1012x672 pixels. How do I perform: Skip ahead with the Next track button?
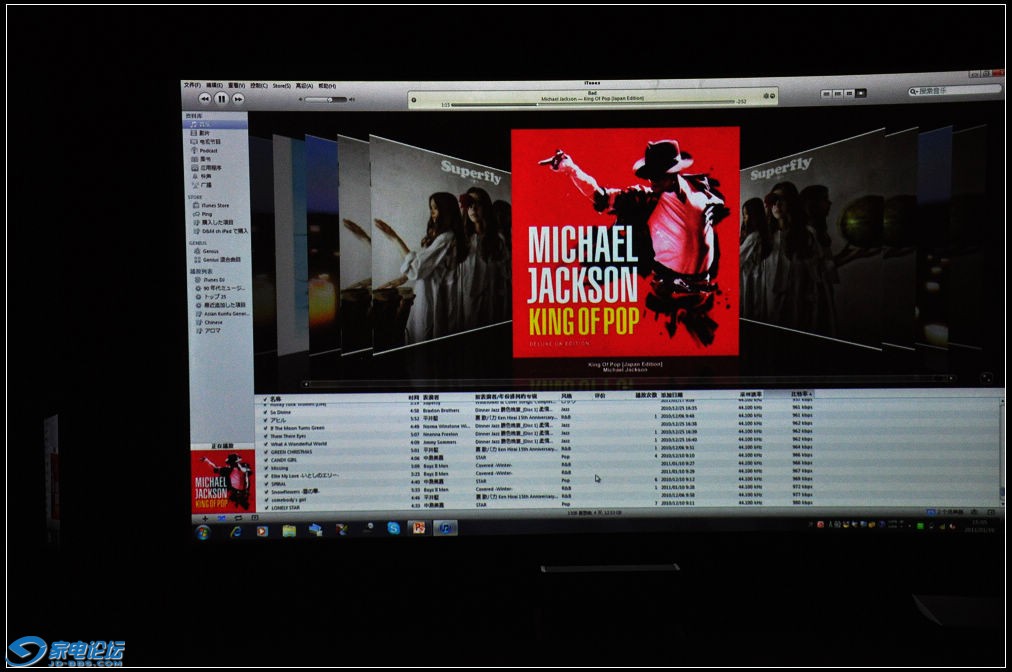pos(238,99)
